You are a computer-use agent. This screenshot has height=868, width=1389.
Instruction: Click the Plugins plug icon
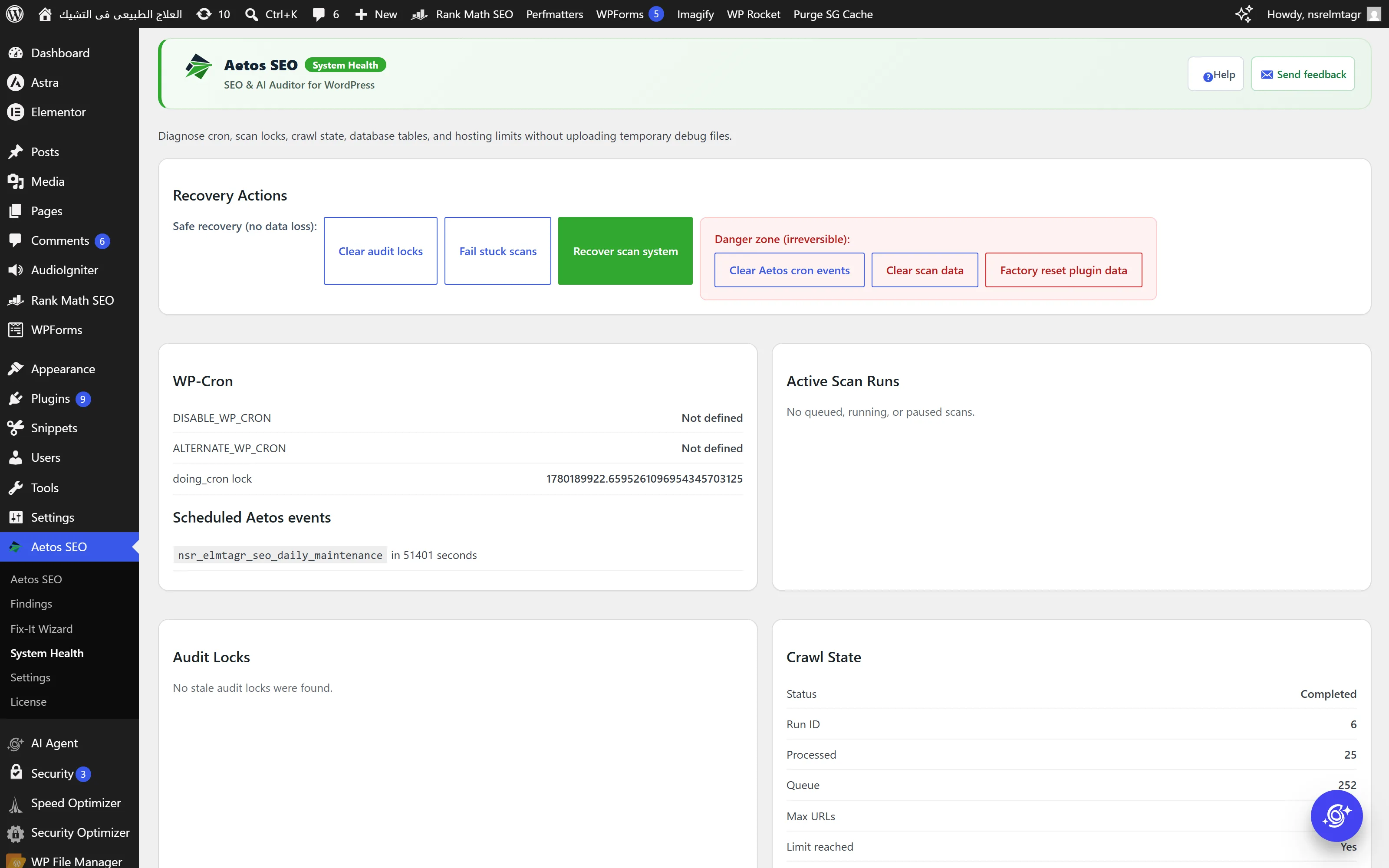click(x=16, y=398)
